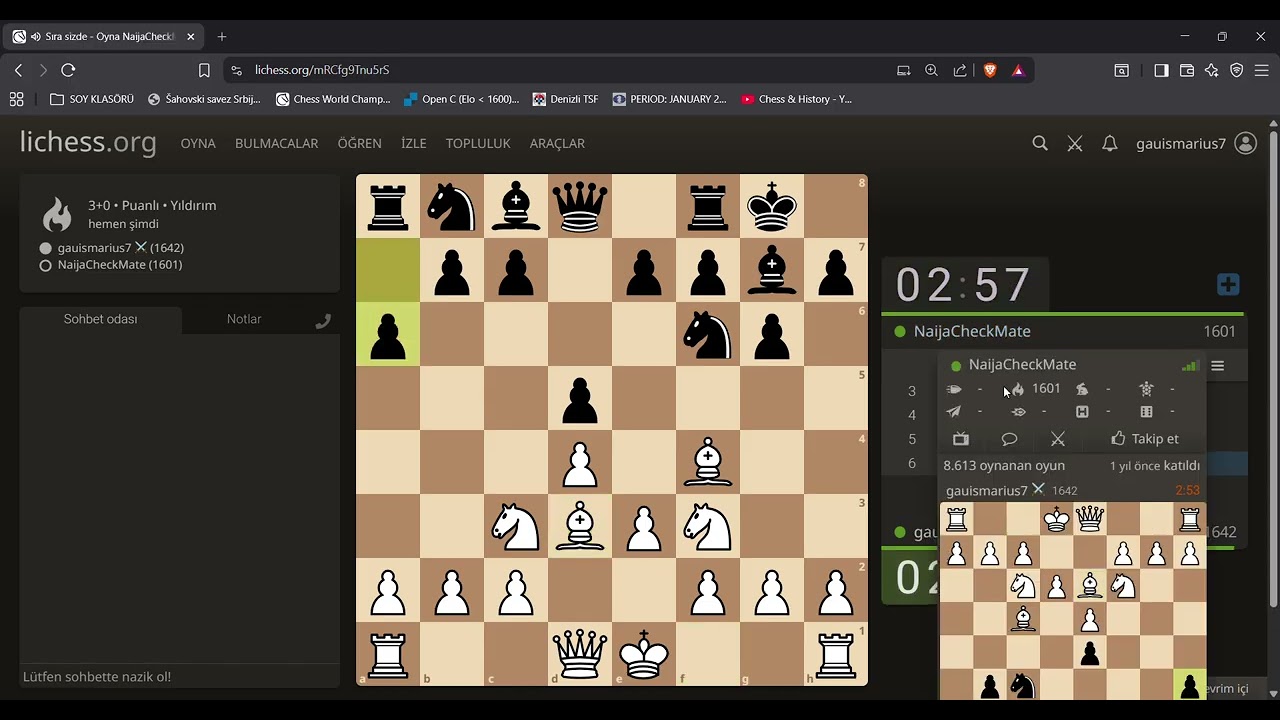Click the dice-shaped variant icon in popup

[1146, 412]
